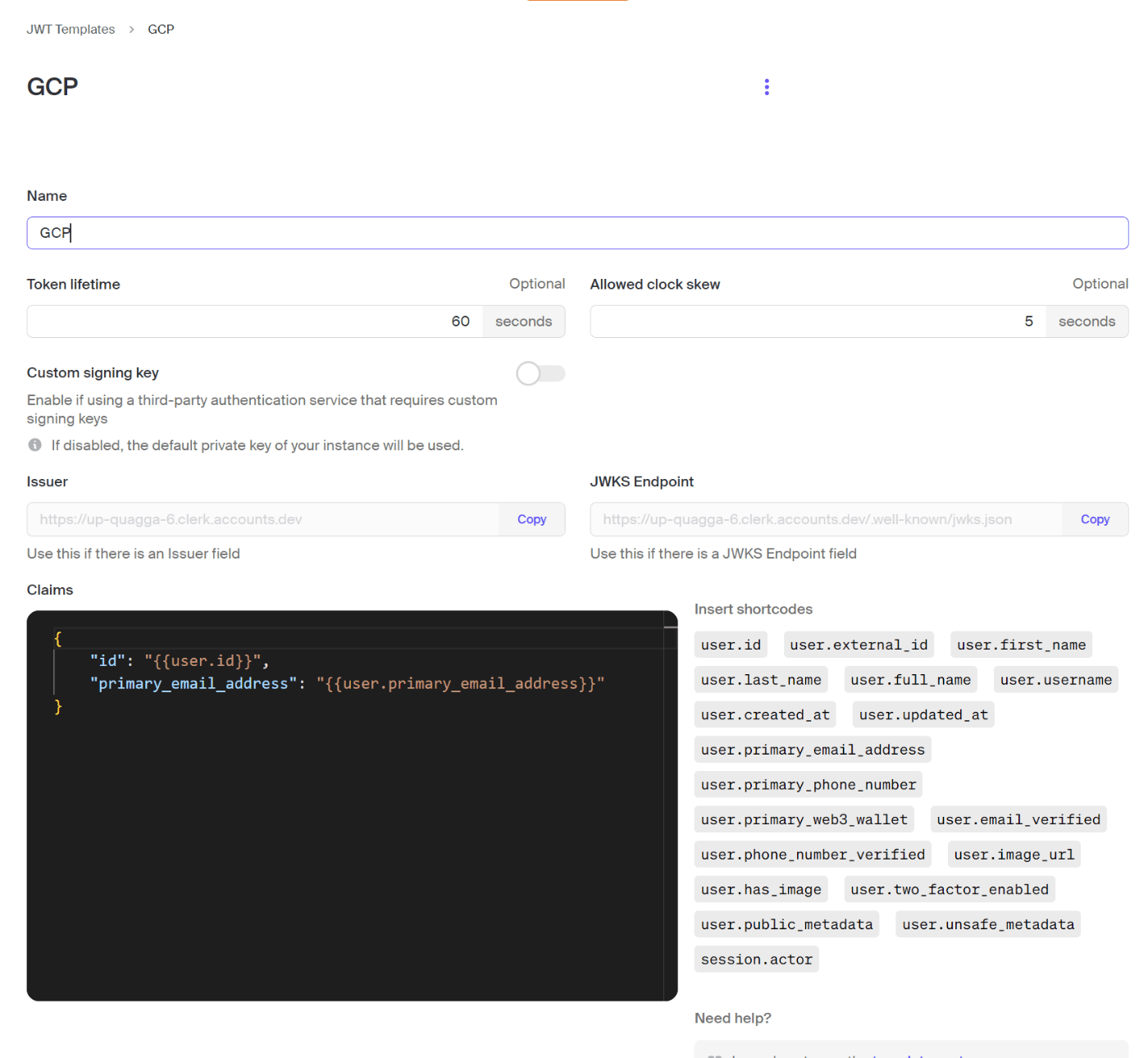Click the "primary_email_address" claim line in editor

348,684
